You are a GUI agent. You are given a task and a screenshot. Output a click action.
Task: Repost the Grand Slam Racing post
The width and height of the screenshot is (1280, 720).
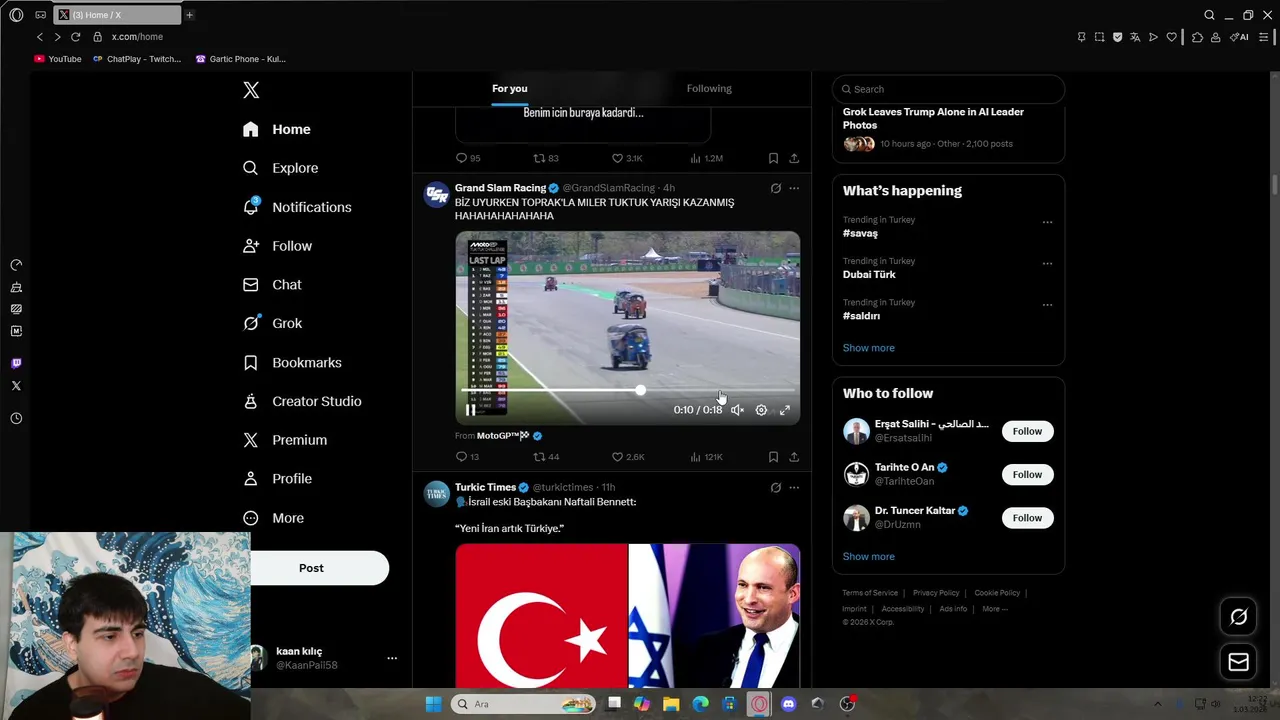pyautogui.click(x=546, y=457)
